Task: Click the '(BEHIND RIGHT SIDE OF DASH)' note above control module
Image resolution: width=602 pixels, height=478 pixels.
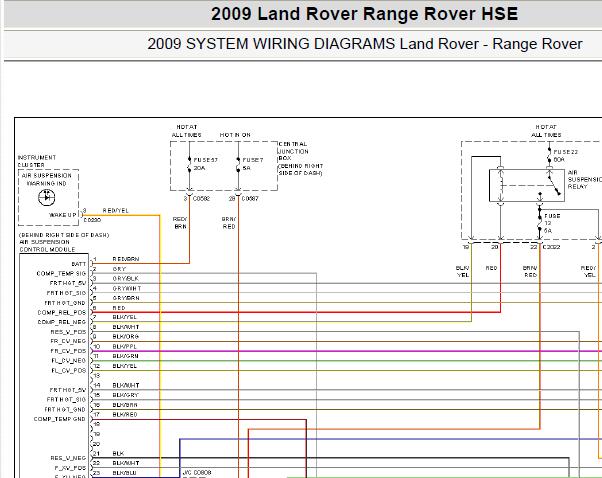Action: click(64, 235)
